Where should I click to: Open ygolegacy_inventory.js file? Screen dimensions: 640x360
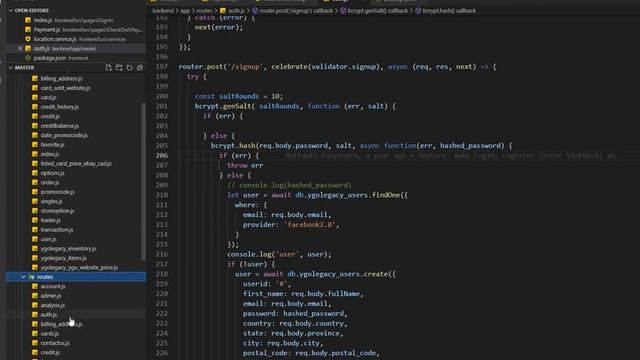(x=68, y=248)
